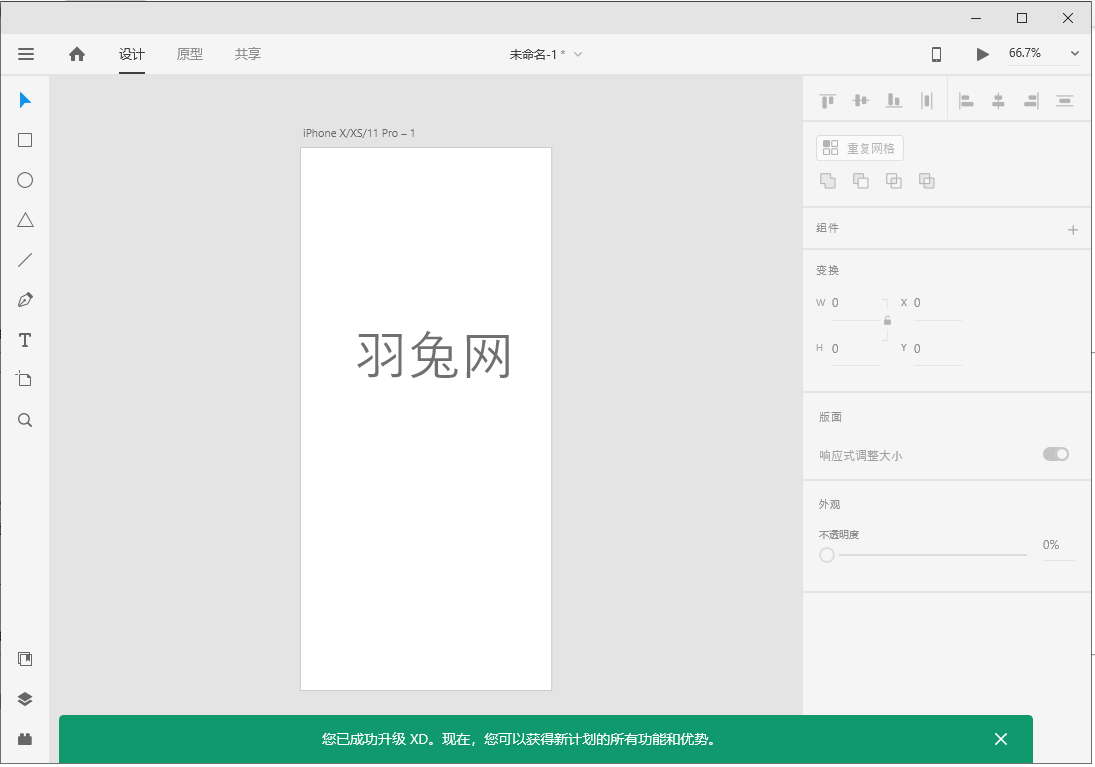Select the Line tool

tap(25, 260)
